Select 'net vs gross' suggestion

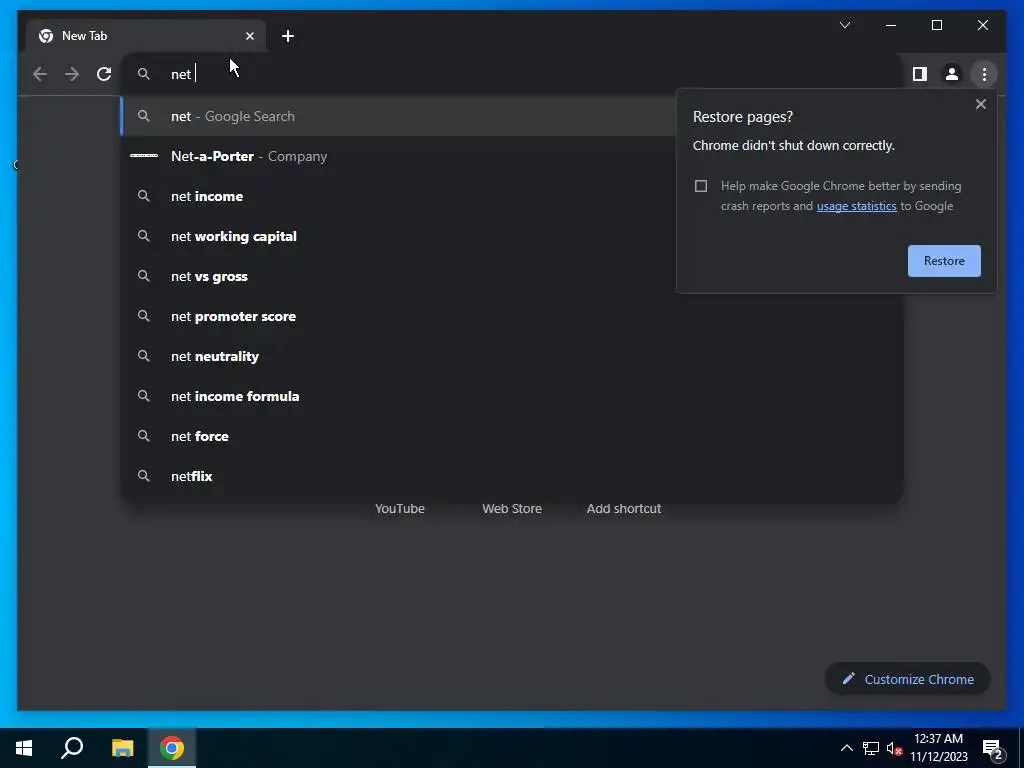(398, 276)
